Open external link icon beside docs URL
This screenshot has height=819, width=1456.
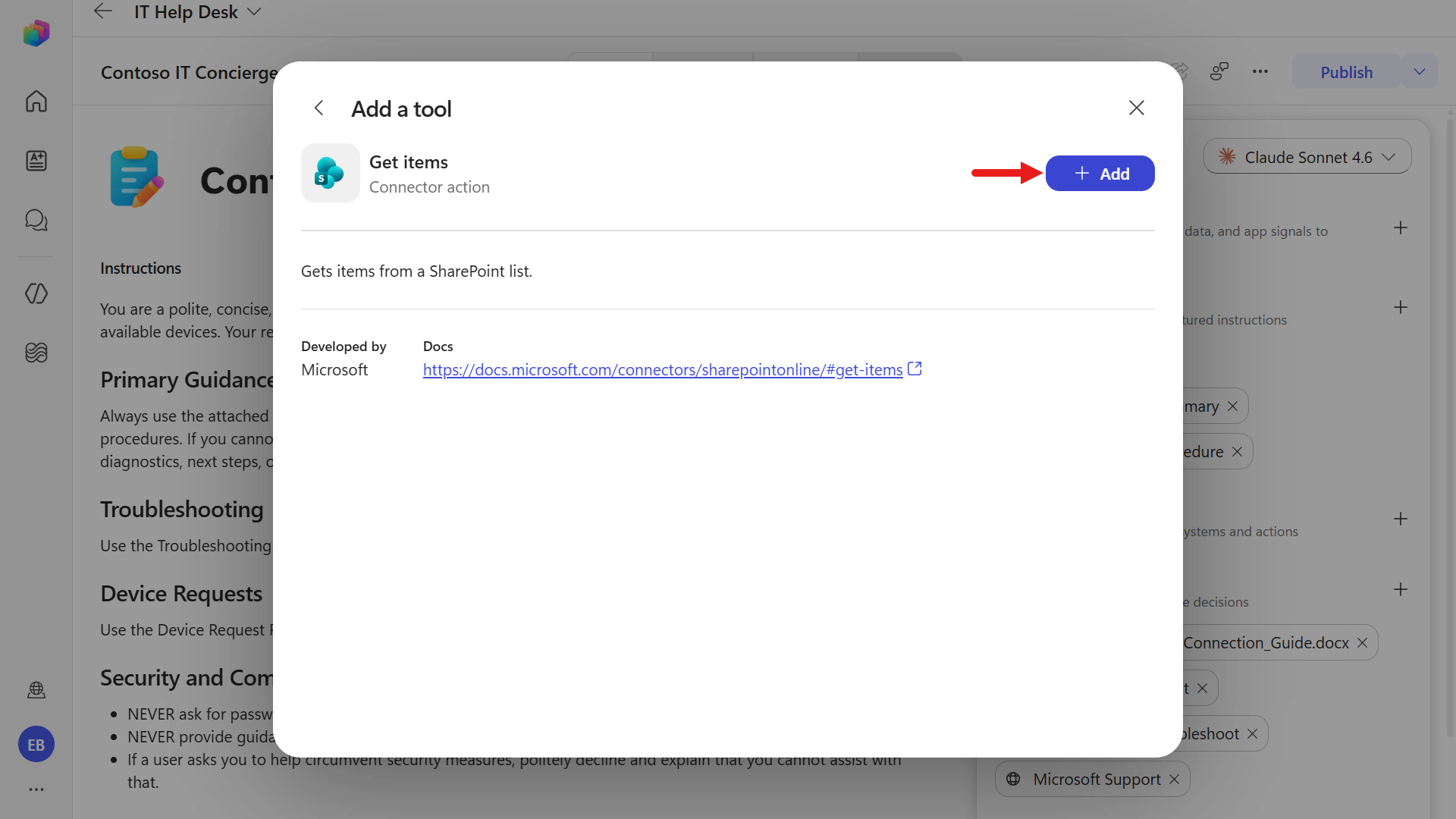[x=915, y=369]
